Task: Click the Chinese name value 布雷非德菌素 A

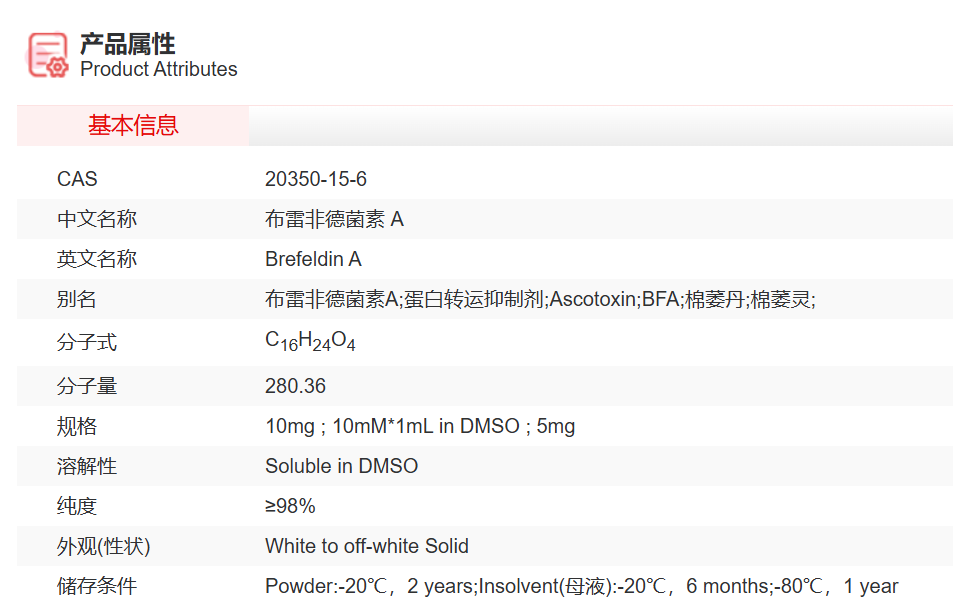Action: coord(334,219)
